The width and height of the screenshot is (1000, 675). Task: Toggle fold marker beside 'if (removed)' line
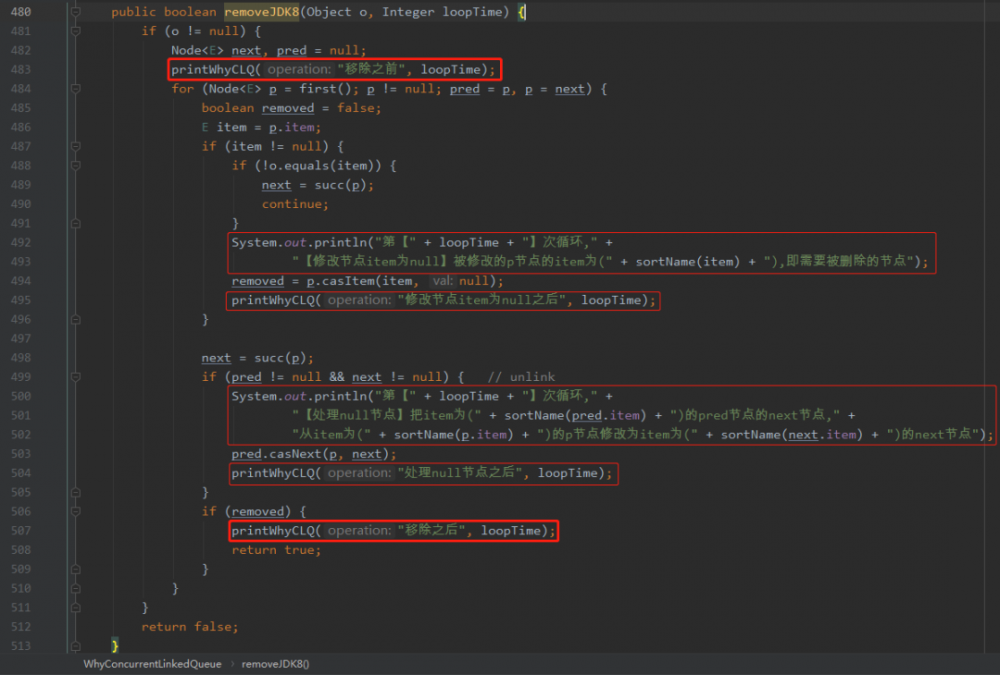[x=75, y=511]
